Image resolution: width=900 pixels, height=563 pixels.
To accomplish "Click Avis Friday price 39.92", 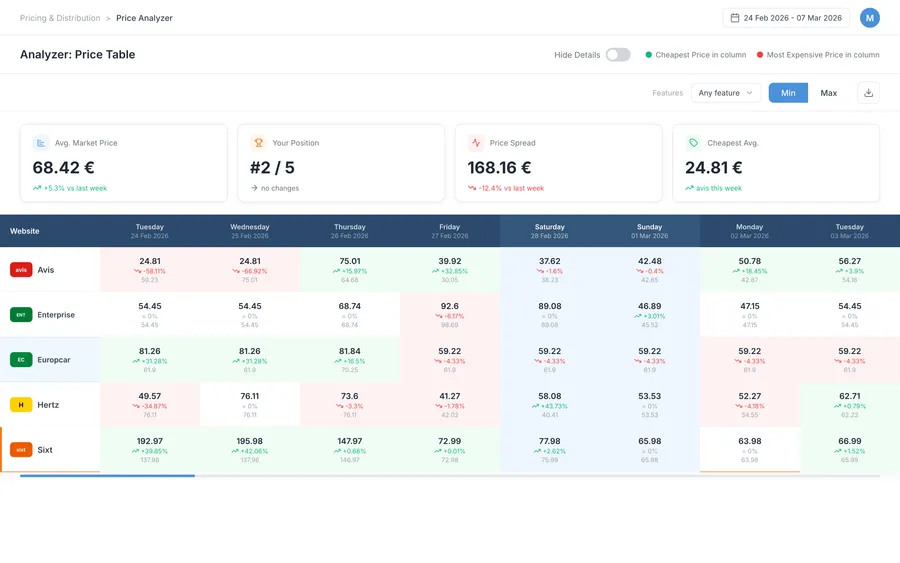I will (x=449, y=261).
